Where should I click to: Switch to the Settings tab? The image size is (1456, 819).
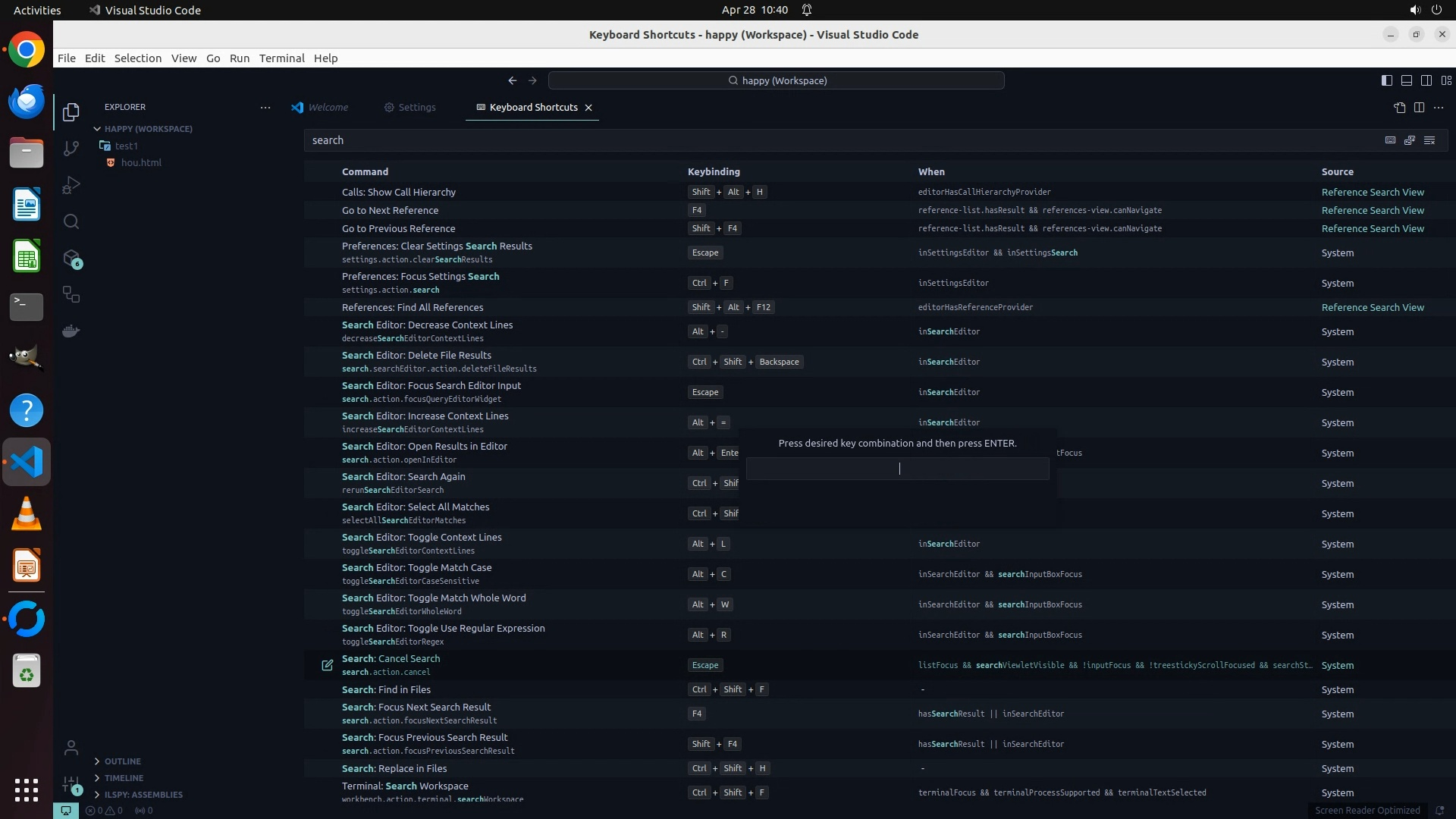pos(410,108)
